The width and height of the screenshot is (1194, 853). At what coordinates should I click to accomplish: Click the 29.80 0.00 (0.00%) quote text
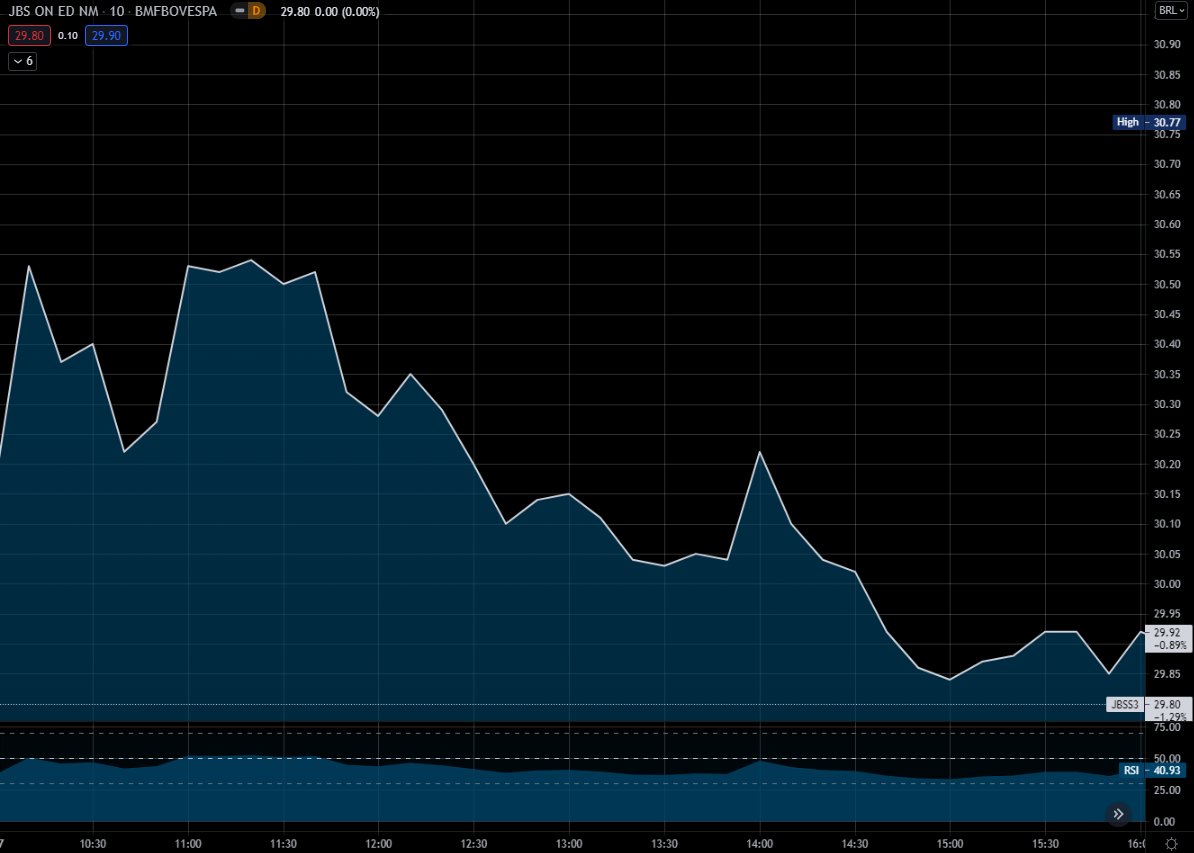330,11
